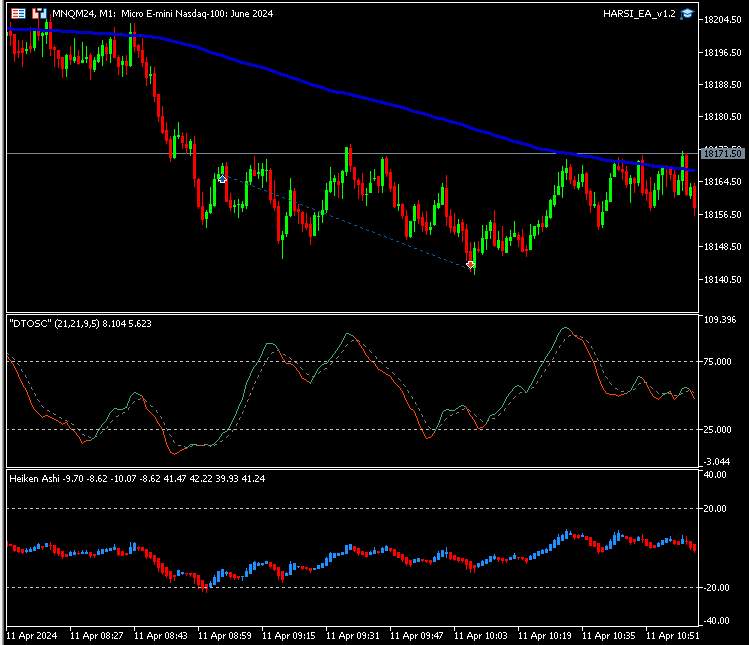Screen dimensions: 749x645
Task: Select the horizontal line at 18171.50
Action: coord(353,153)
